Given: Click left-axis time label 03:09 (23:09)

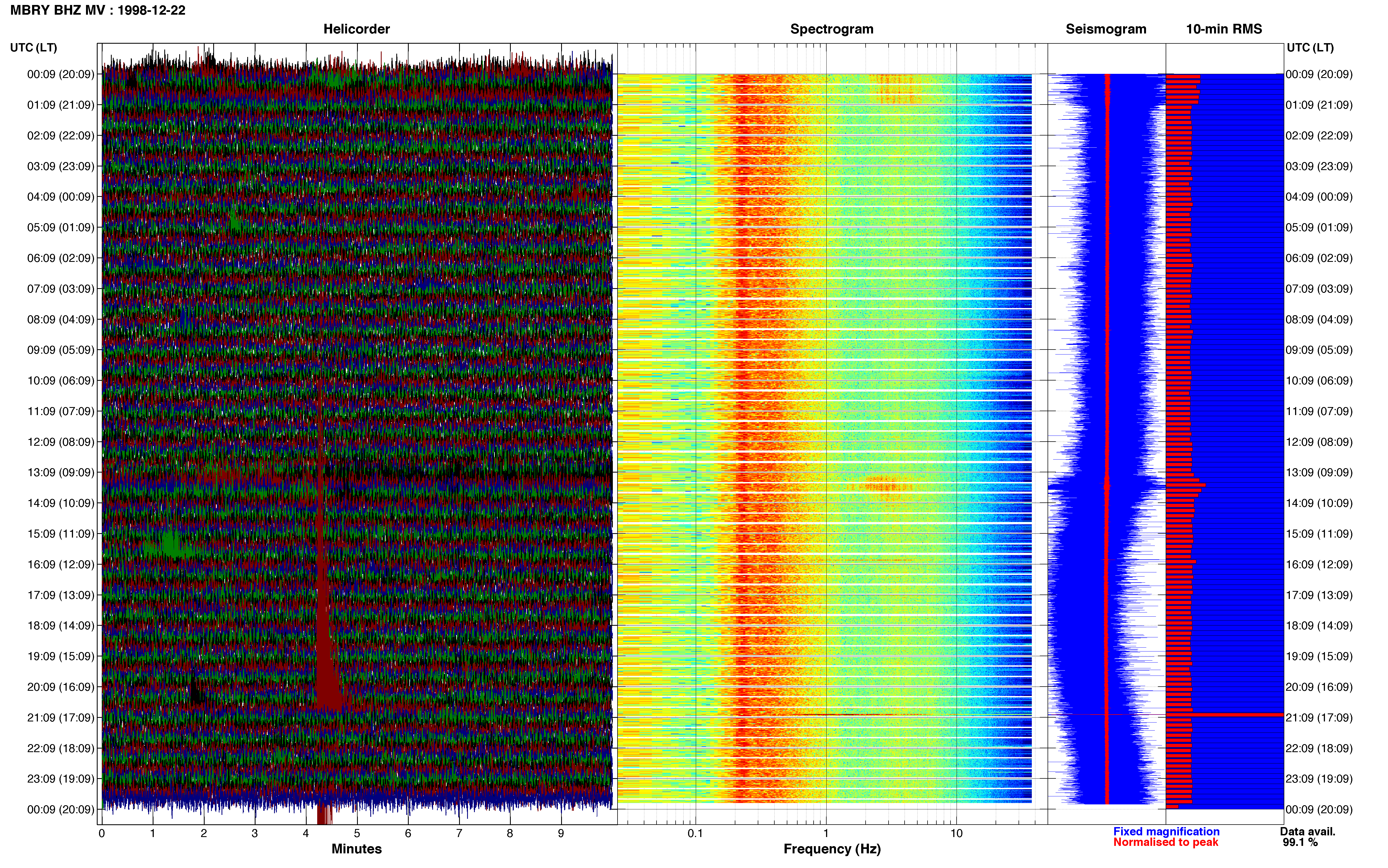Looking at the screenshot, I should 61,166.
